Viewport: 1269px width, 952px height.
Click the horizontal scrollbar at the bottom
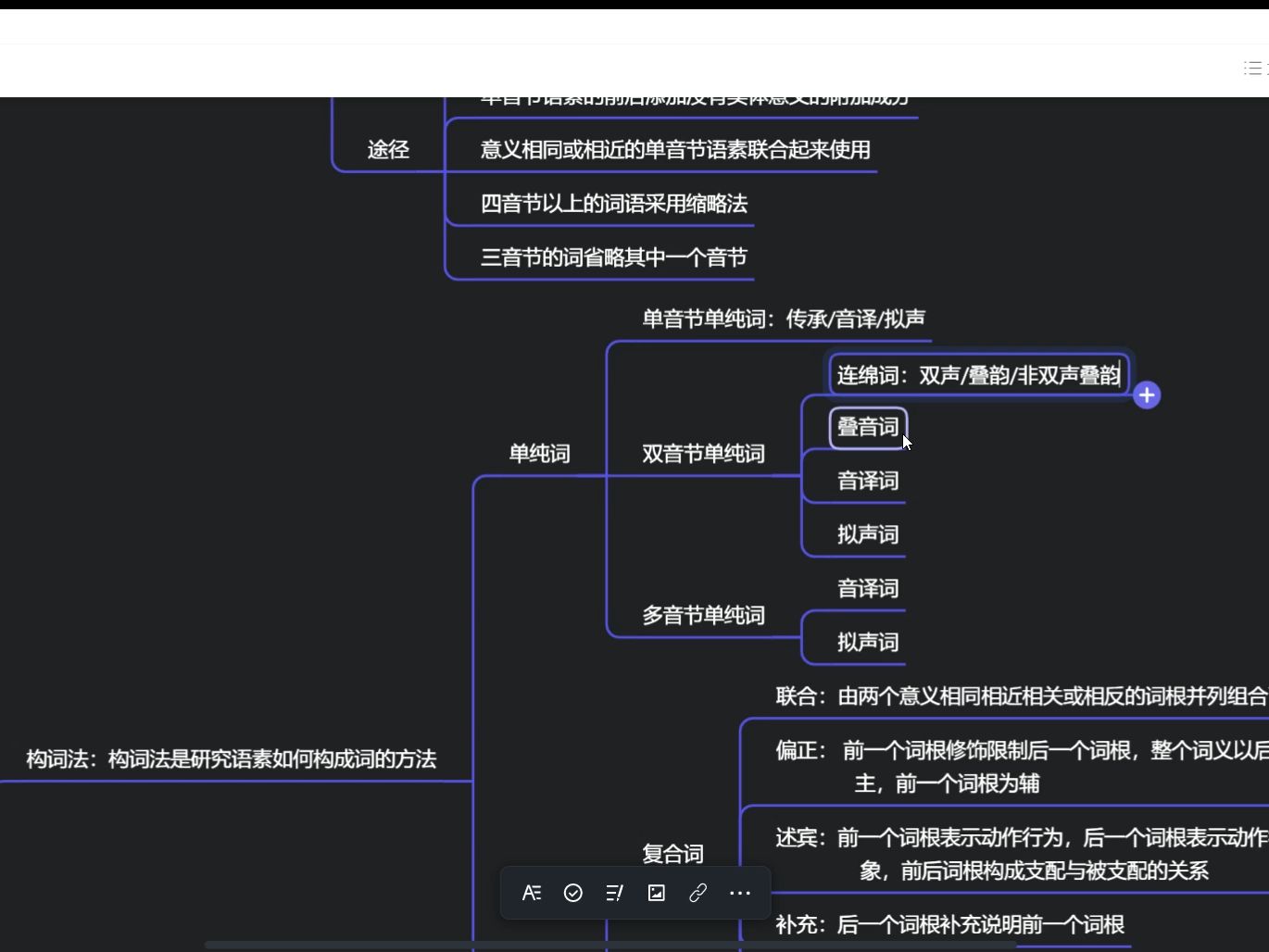(x=609, y=946)
